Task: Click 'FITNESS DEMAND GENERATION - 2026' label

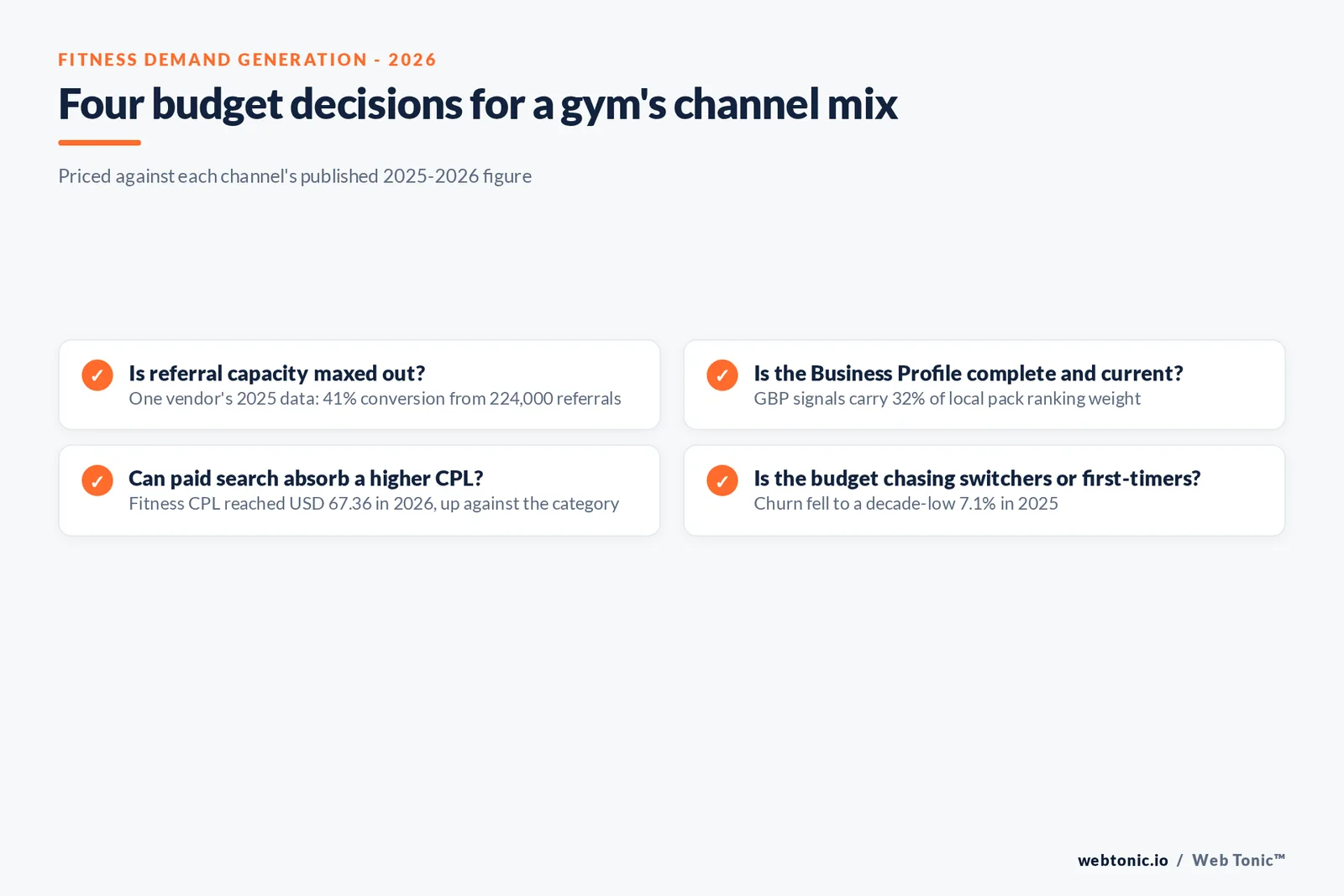Action: (x=247, y=60)
